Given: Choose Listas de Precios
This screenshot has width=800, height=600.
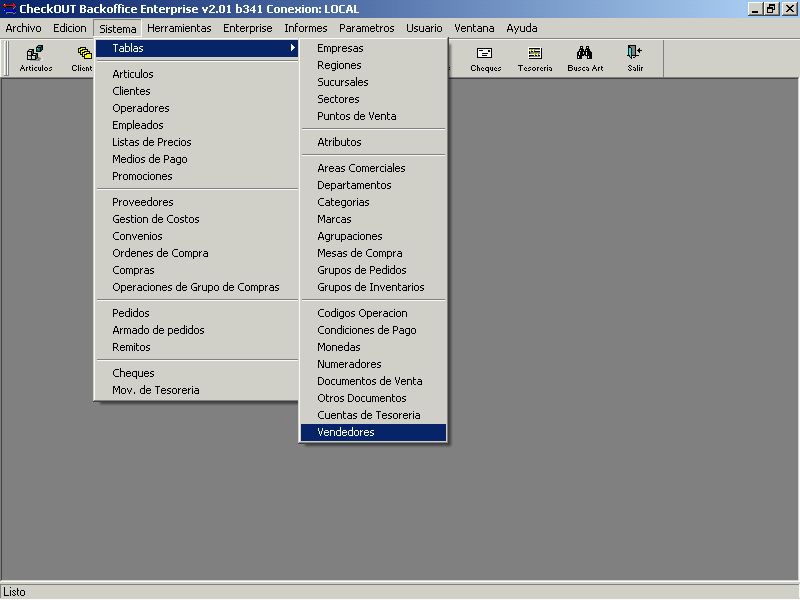Looking at the screenshot, I should [197, 142].
